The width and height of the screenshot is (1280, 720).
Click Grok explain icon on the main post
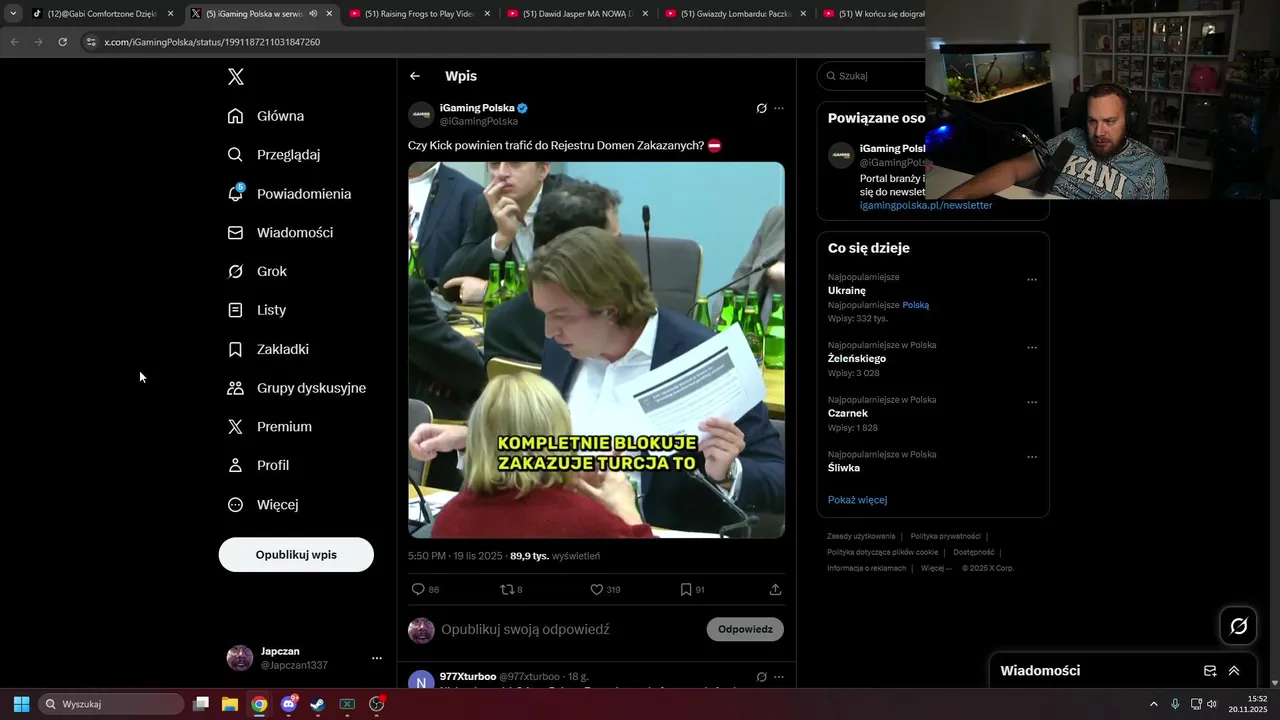click(762, 108)
